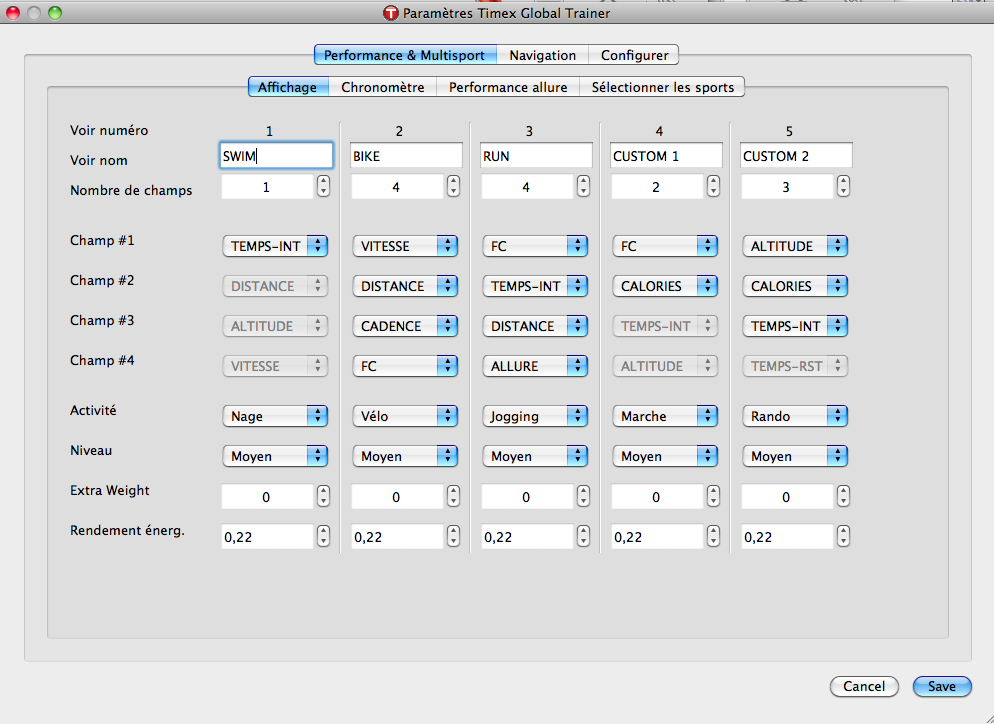Viewport: 994px width, 724px height.
Task: Click the Cancel button
Action: point(864,686)
